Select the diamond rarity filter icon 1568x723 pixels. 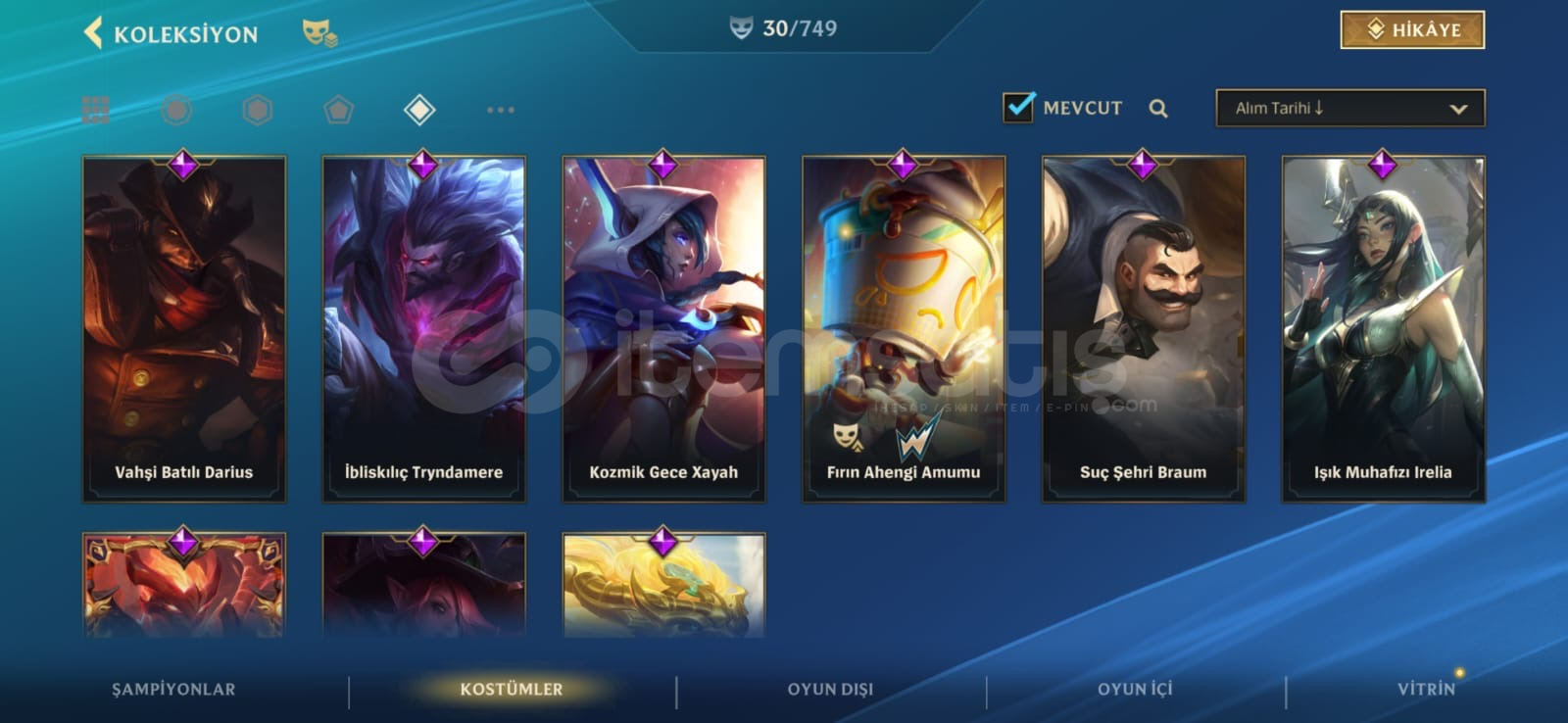419,110
